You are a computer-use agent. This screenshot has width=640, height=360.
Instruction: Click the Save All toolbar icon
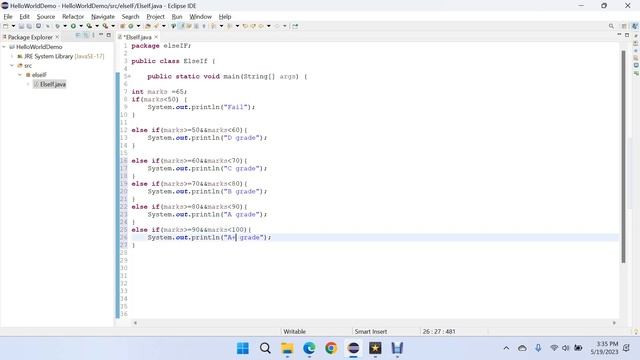[29, 26]
